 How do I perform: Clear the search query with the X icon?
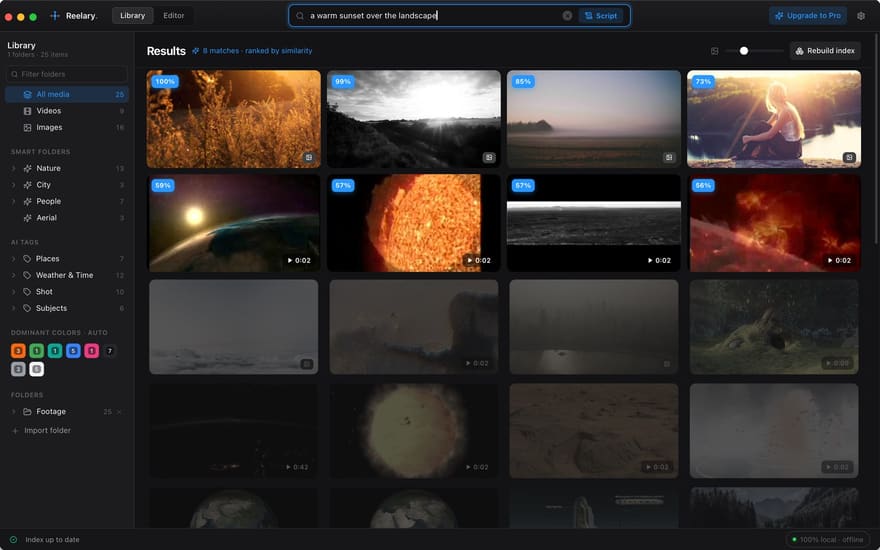pyautogui.click(x=567, y=16)
